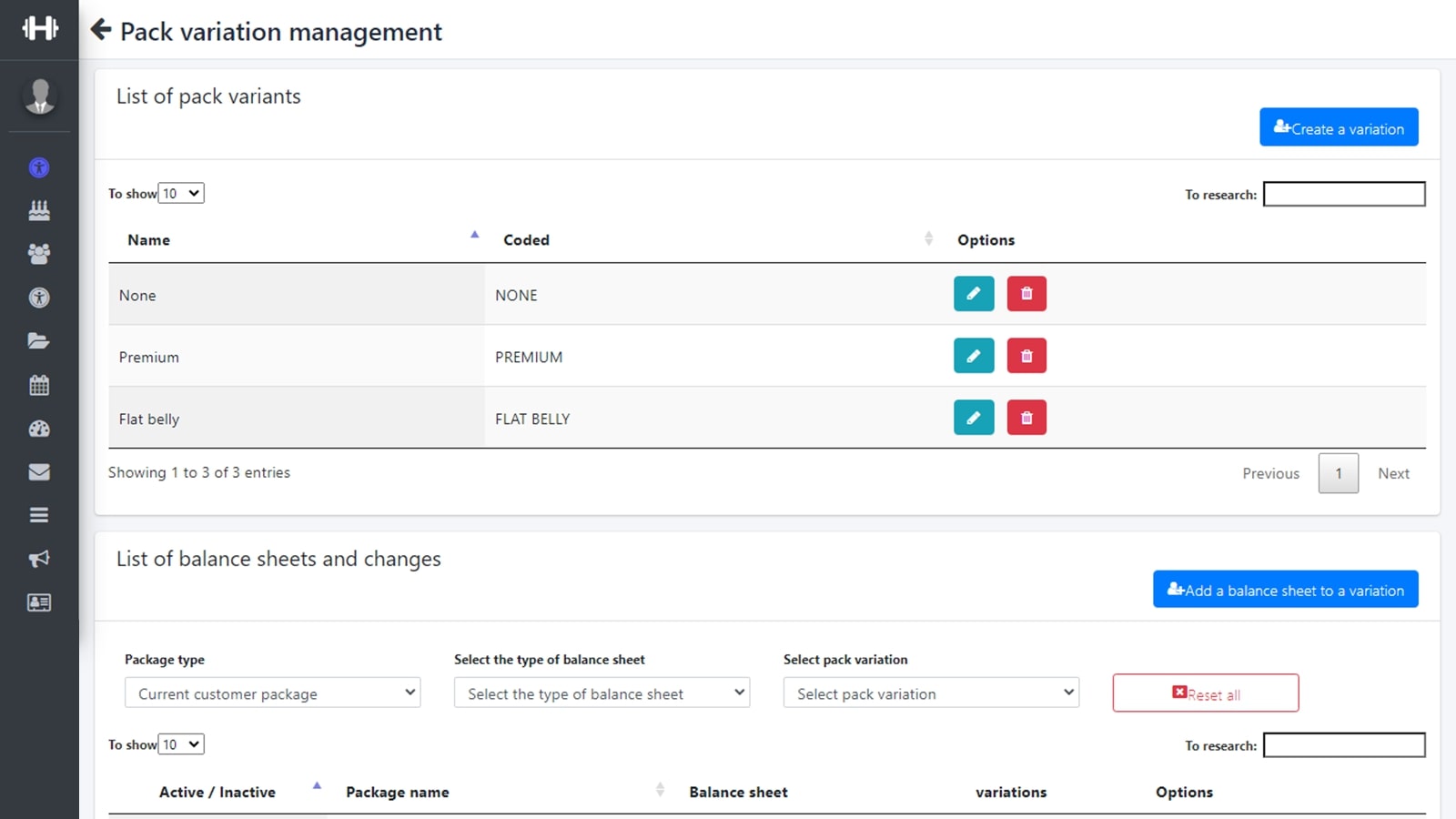Screen dimensions: 1456x819
Task: Open the envelope messages sidebar icon
Action: click(39, 472)
